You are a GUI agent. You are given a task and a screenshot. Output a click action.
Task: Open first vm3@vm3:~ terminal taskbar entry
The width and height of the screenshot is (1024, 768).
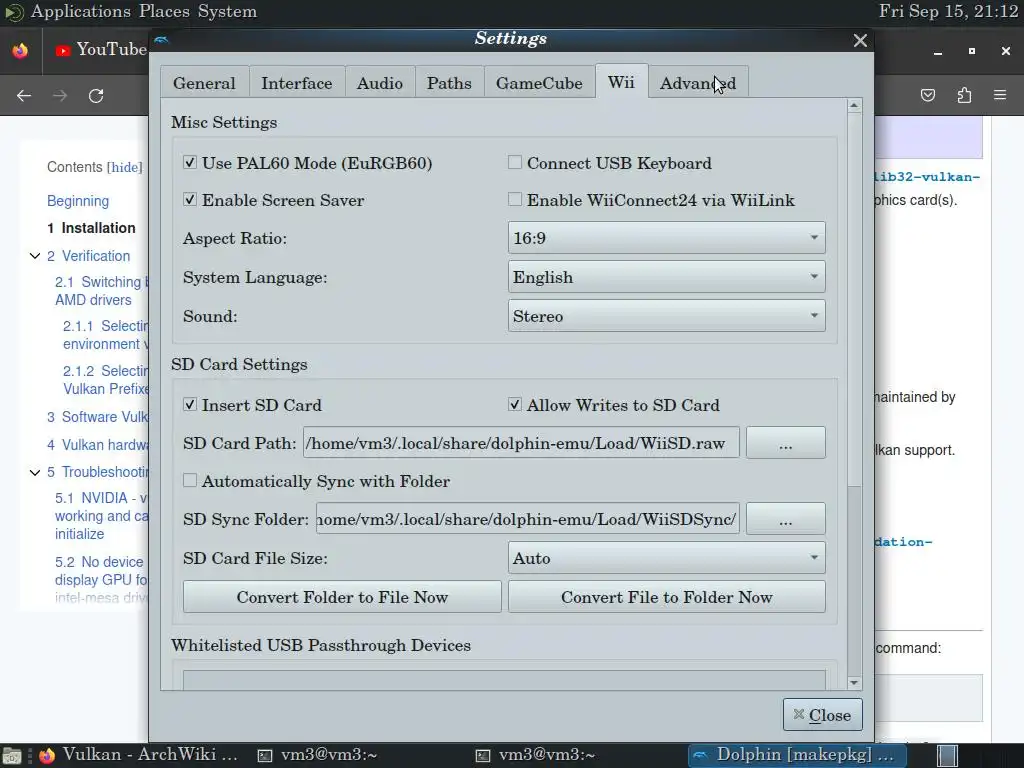click(317, 755)
